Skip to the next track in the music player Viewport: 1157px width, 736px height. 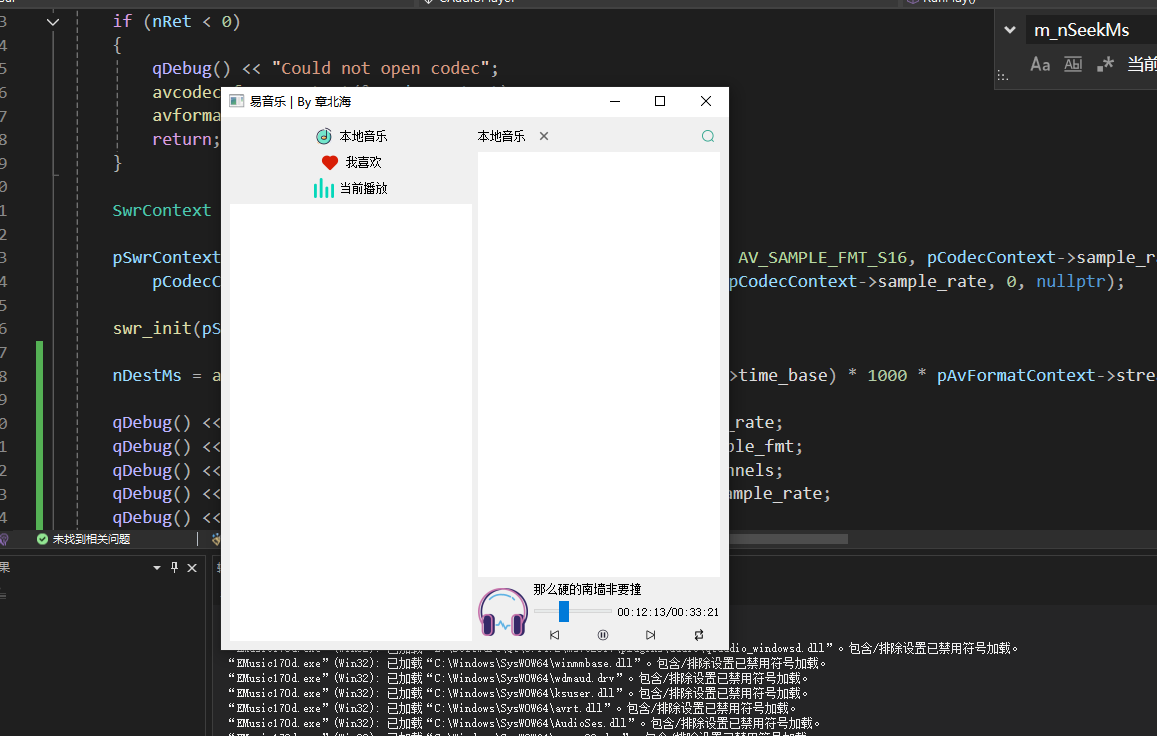pyautogui.click(x=650, y=635)
